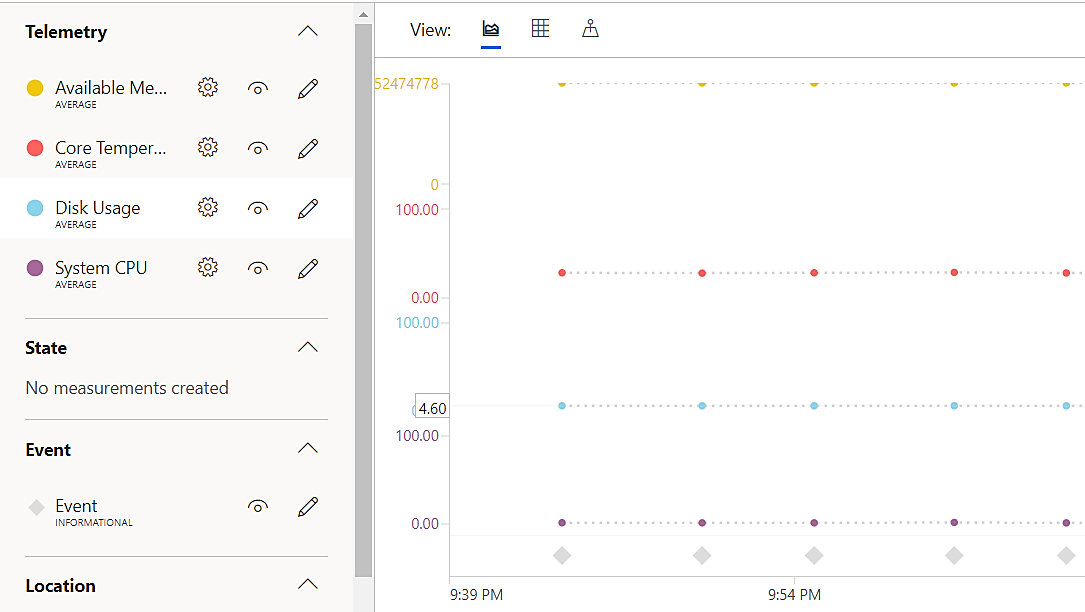Edit the Event measurement with pencil icon
Image resolution: width=1085 pixels, height=612 pixels.
pos(308,507)
